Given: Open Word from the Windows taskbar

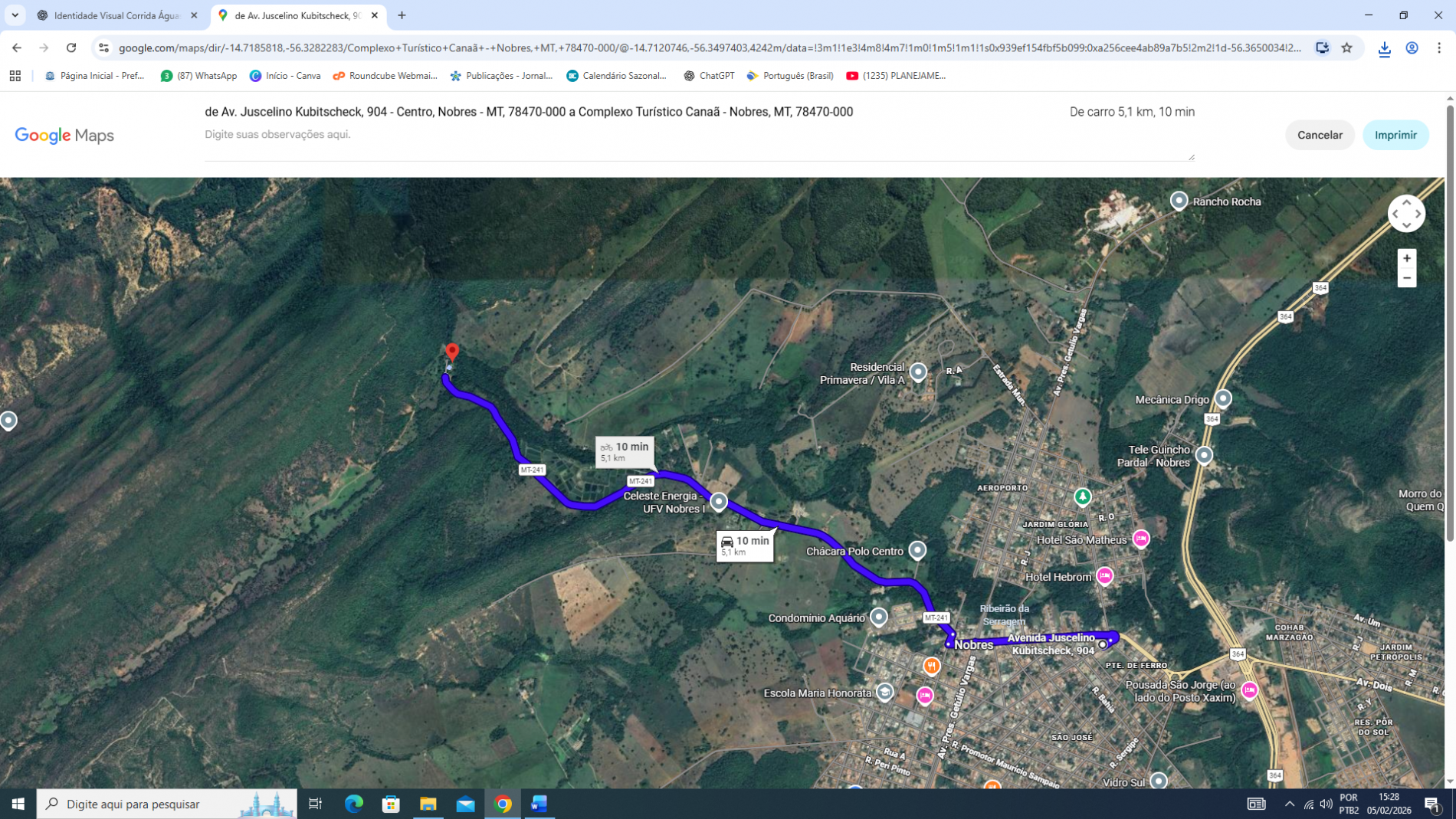Looking at the screenshot, I should tap(539, 804).
